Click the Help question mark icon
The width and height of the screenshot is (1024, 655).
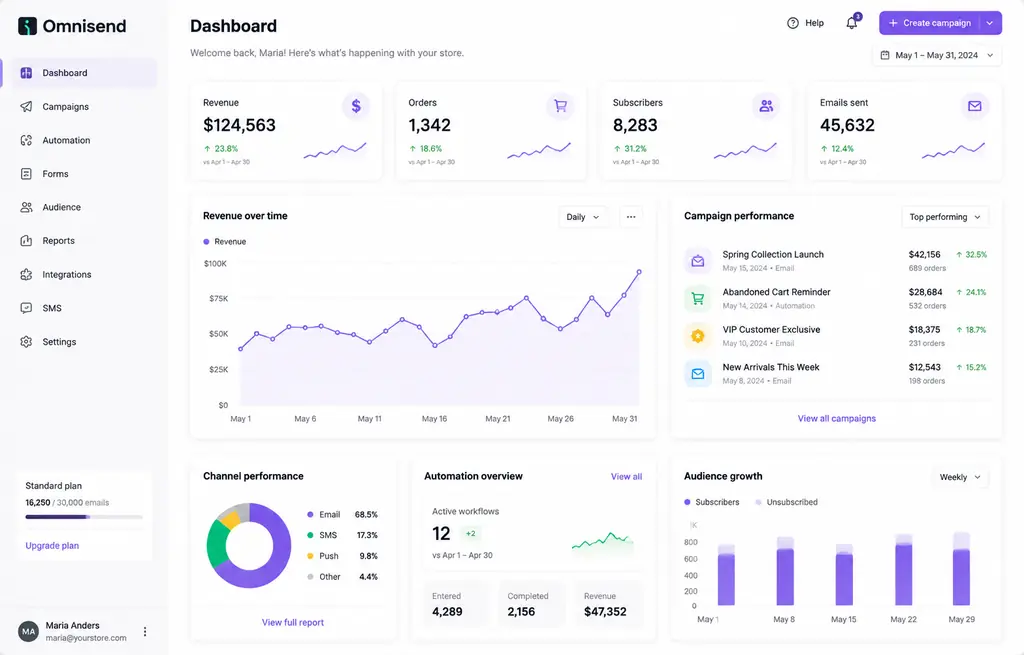793,23
